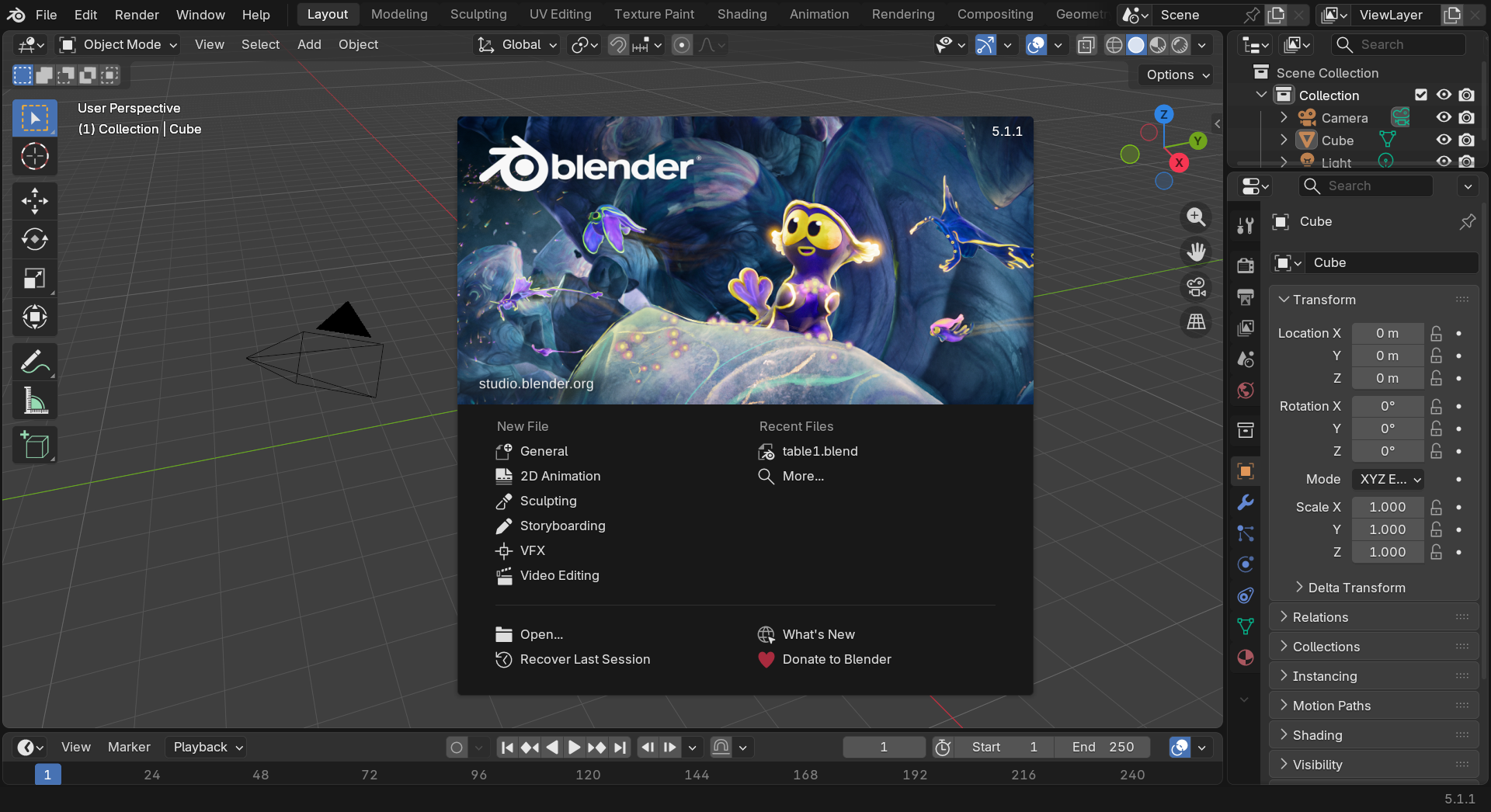The width and height of the screenshot is (1491, 812).
Task: Click the current frame number field
Action: pos(884,747)
